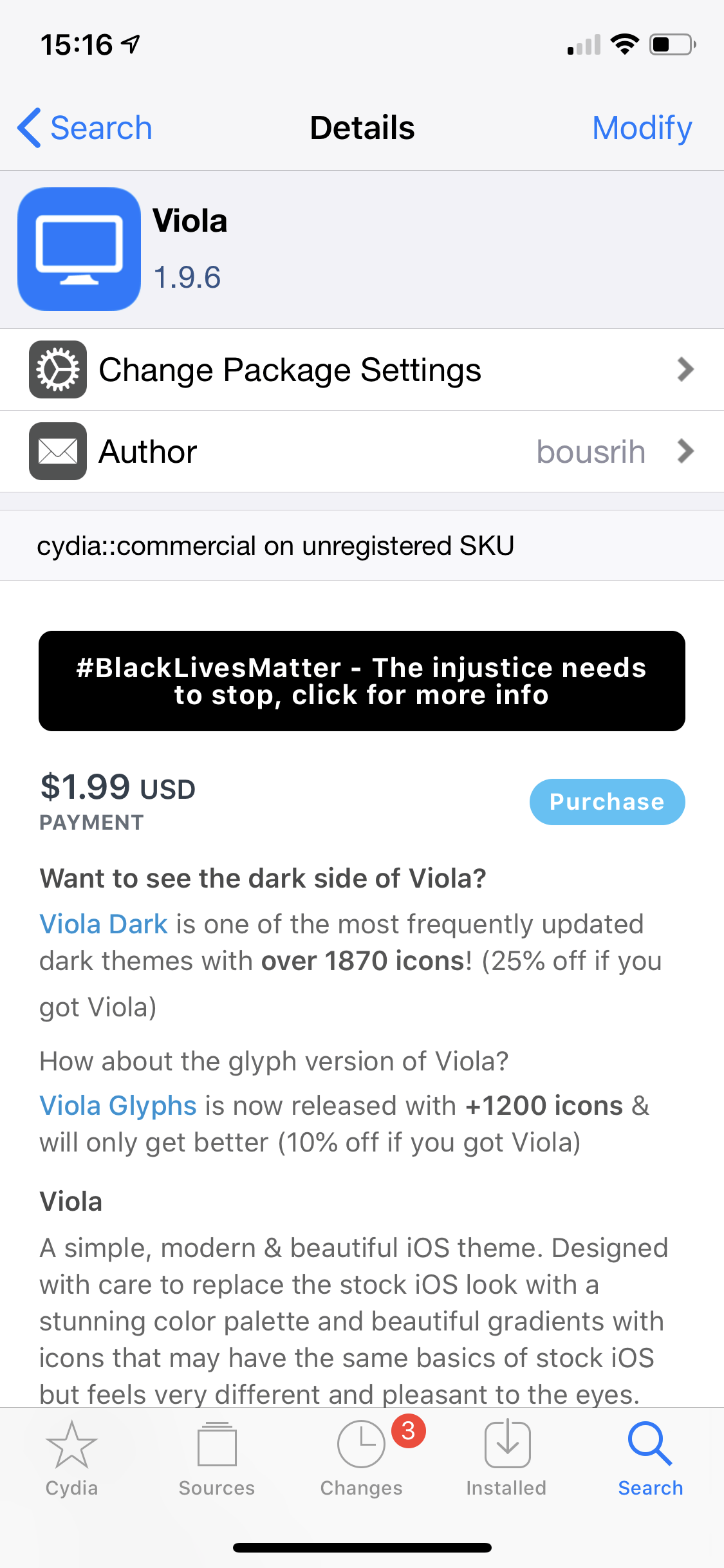724x1568 pixels.
Task: Tap the gear icon for package settings
Action: click(x=58, y=369)
